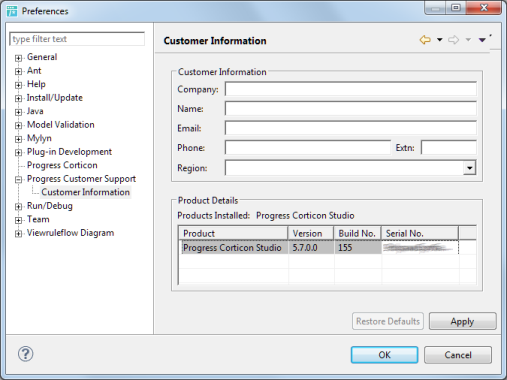Open the view menu triangle icon
This screenshot has height=380, width=507.
pyautogui.click(x=482, y=40)
